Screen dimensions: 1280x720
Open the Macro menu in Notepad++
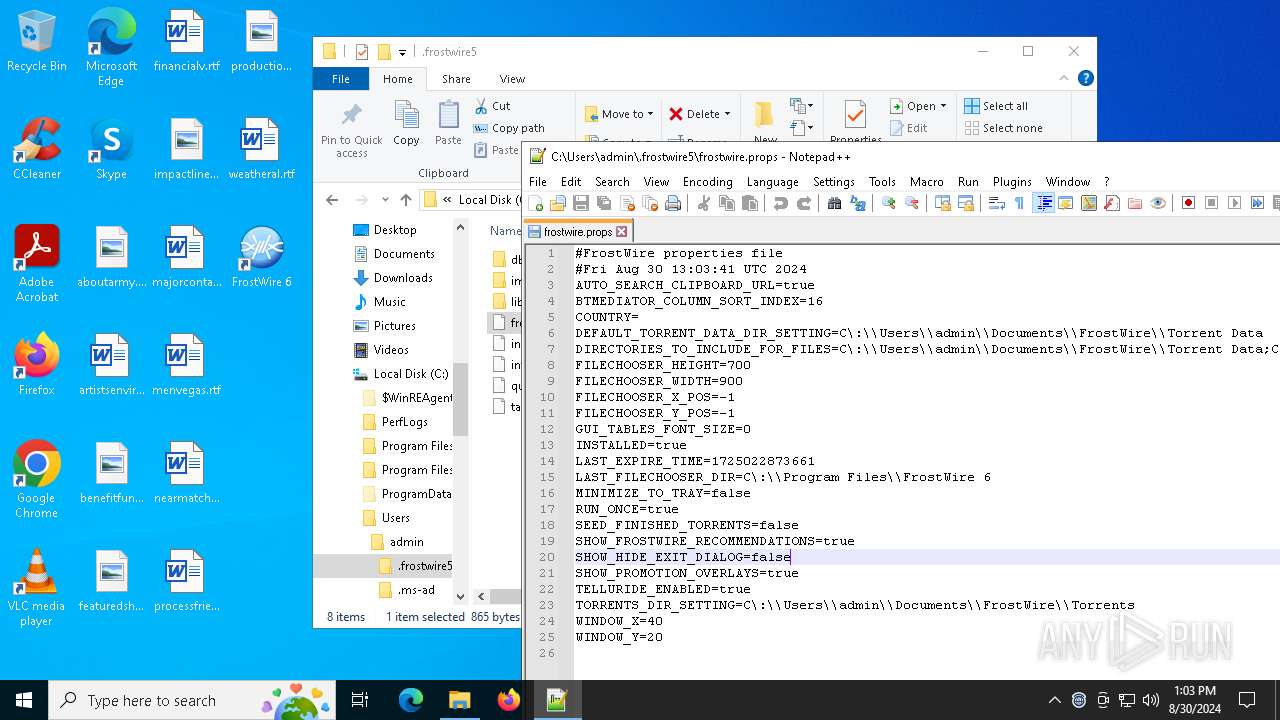point(926,182)
